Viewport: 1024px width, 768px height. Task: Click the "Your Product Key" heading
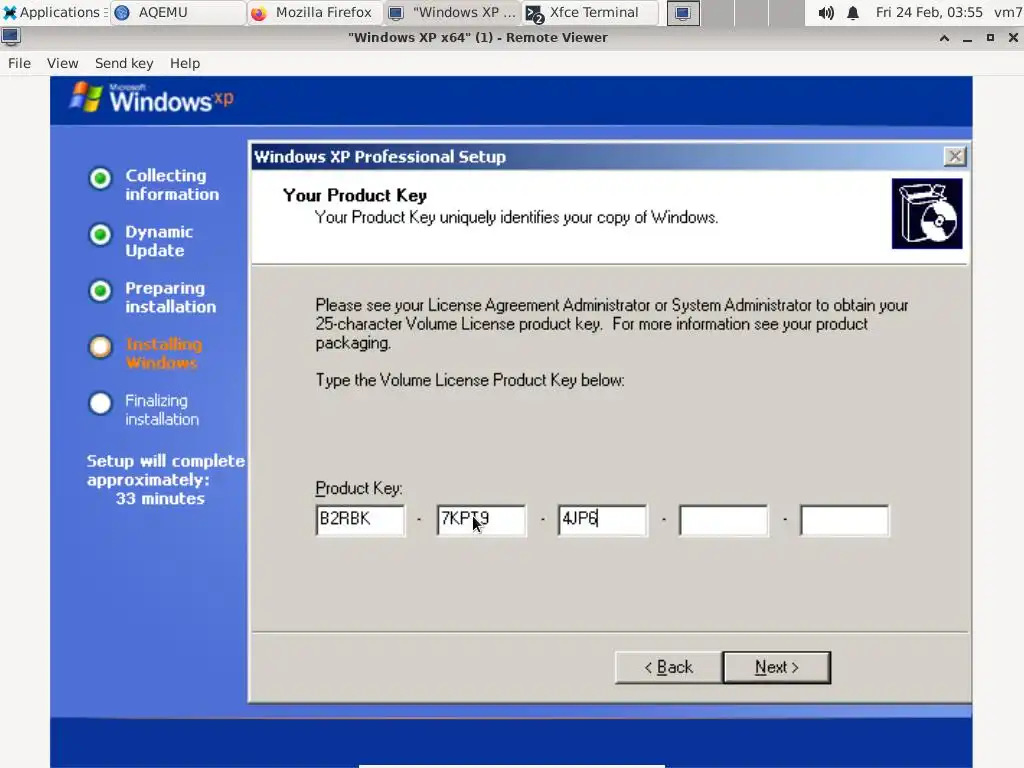pyautogui.click(x=355, y=195)
